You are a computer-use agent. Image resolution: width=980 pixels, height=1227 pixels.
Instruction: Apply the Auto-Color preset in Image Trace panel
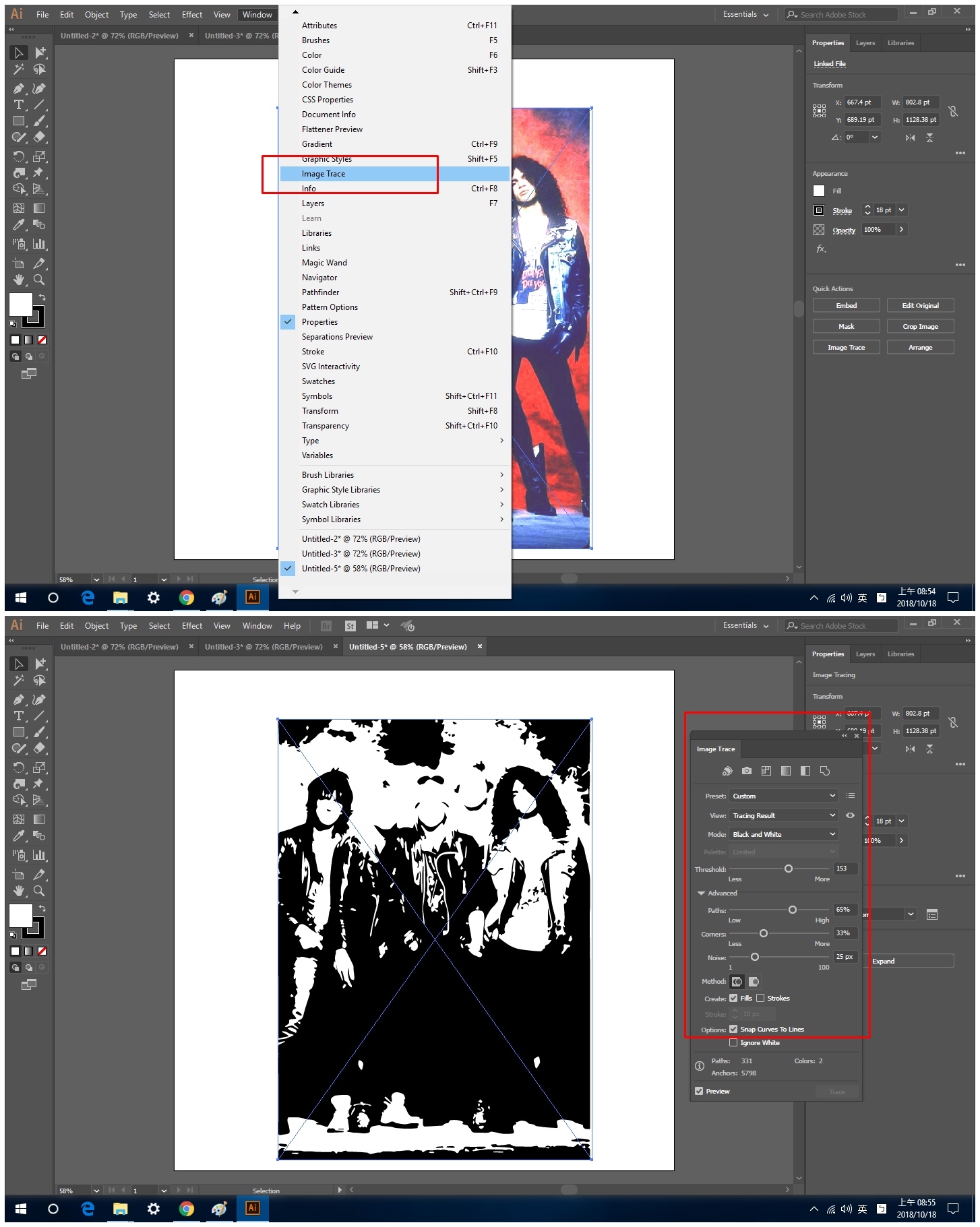pyautogui.click(x=727, y=771)
